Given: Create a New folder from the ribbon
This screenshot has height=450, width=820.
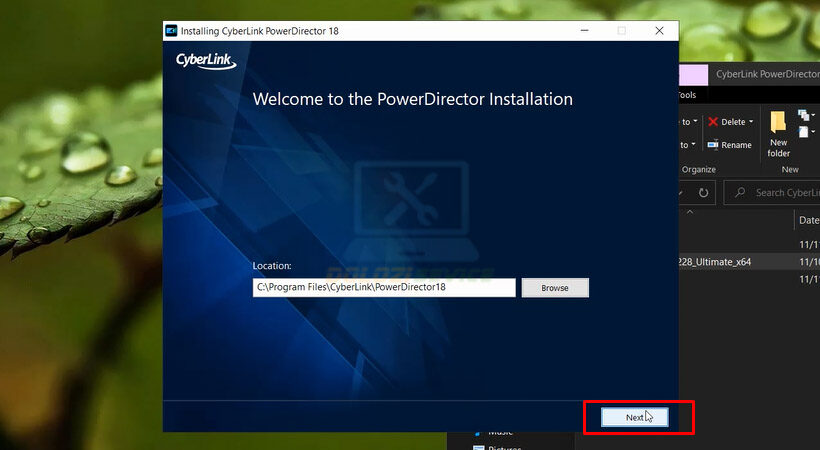Looking at the screenshot, I should tap(778, 133).
